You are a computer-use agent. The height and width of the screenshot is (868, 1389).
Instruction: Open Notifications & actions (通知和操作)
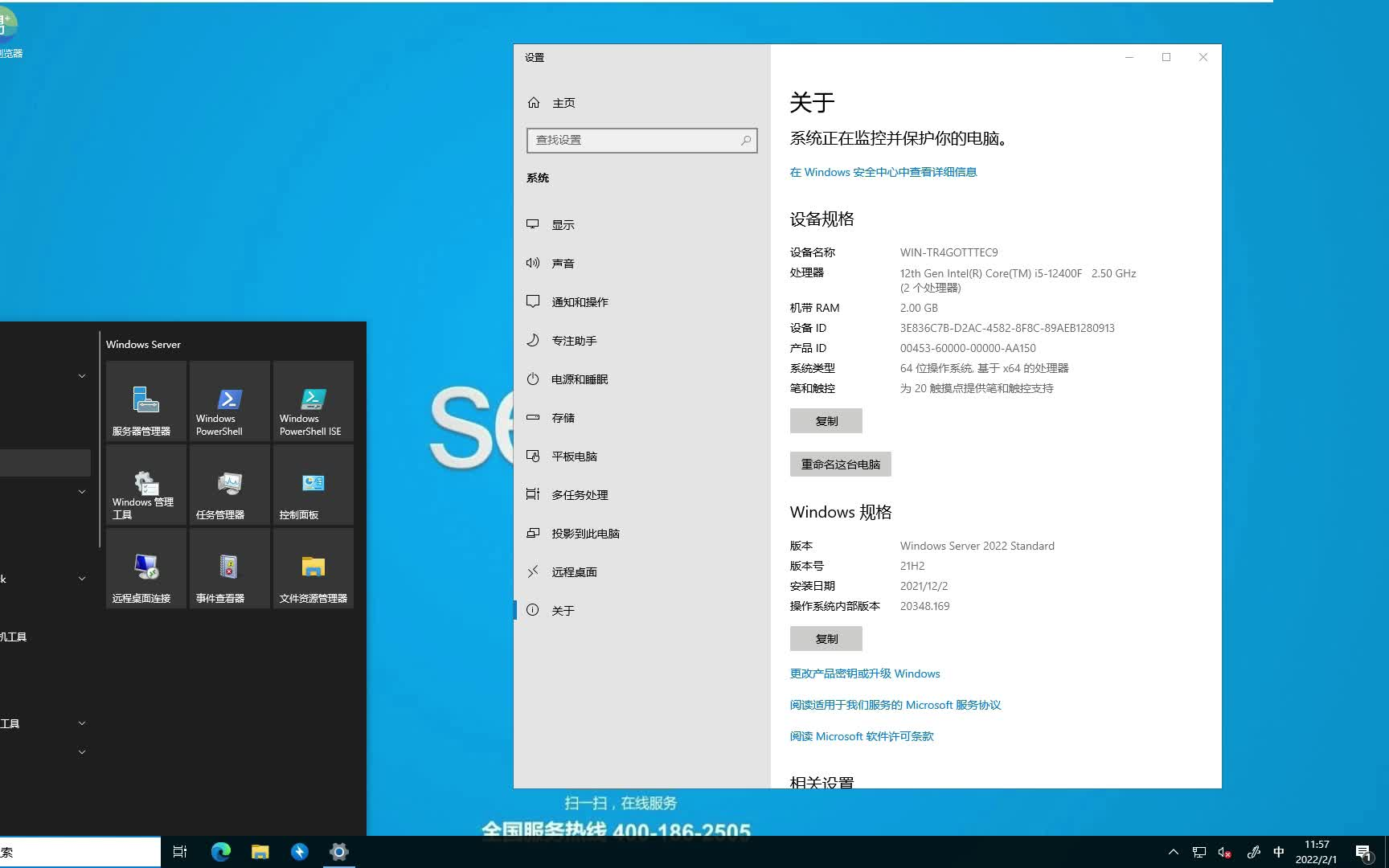coord(641,302)
